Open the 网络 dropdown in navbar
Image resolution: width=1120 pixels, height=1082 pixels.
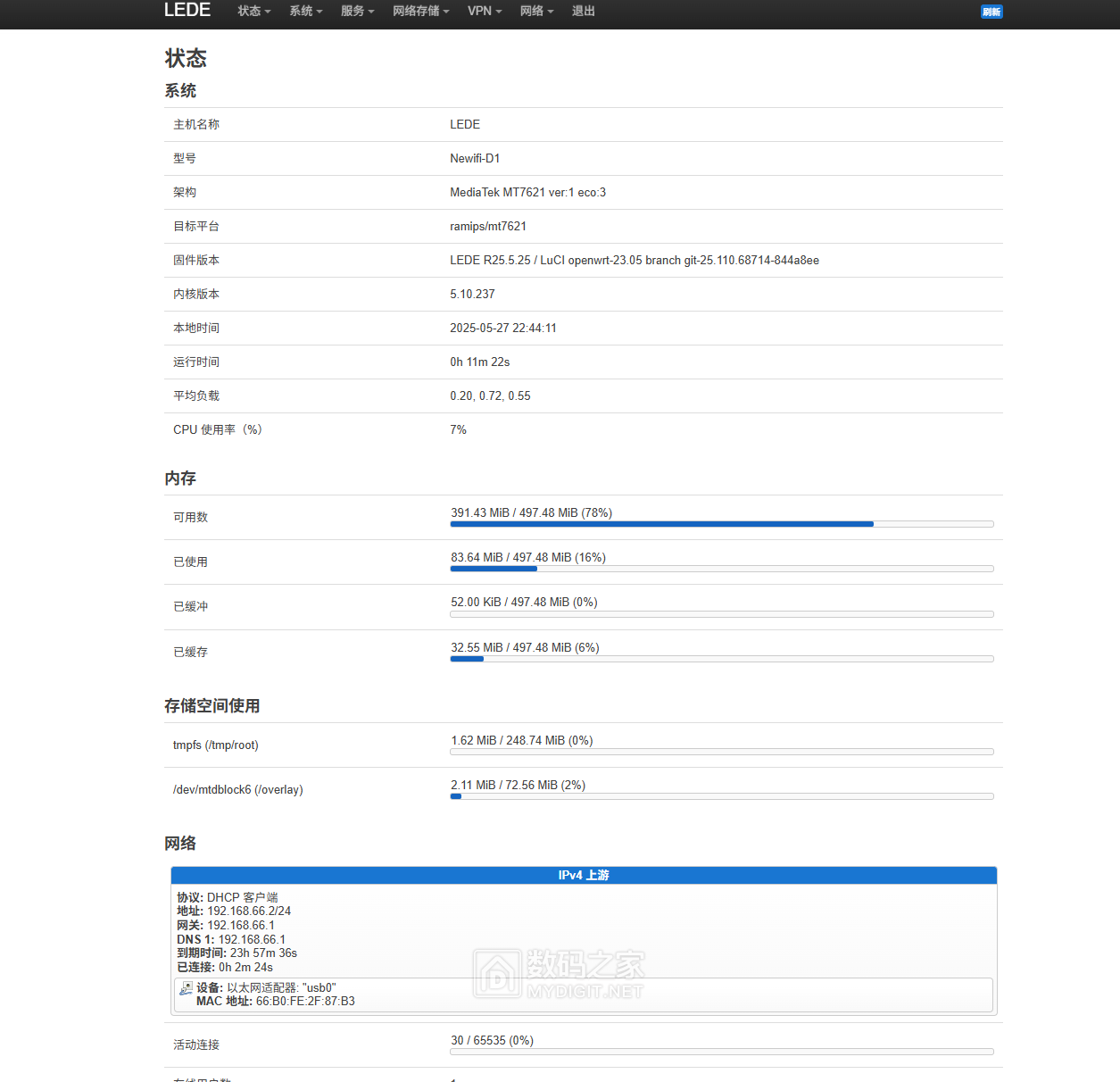[x=537, y=12]
